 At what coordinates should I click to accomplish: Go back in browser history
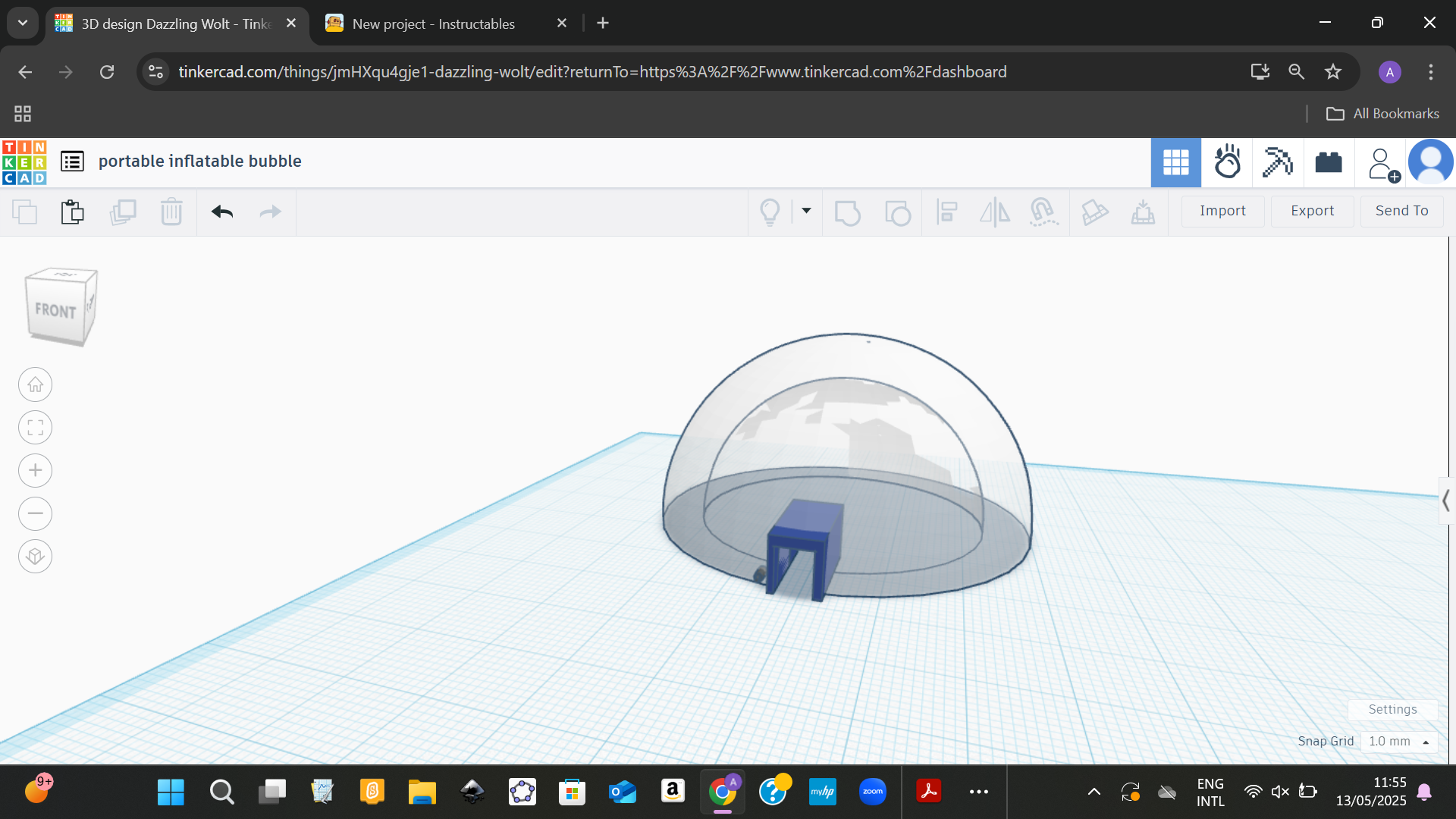tap(25, 72)
